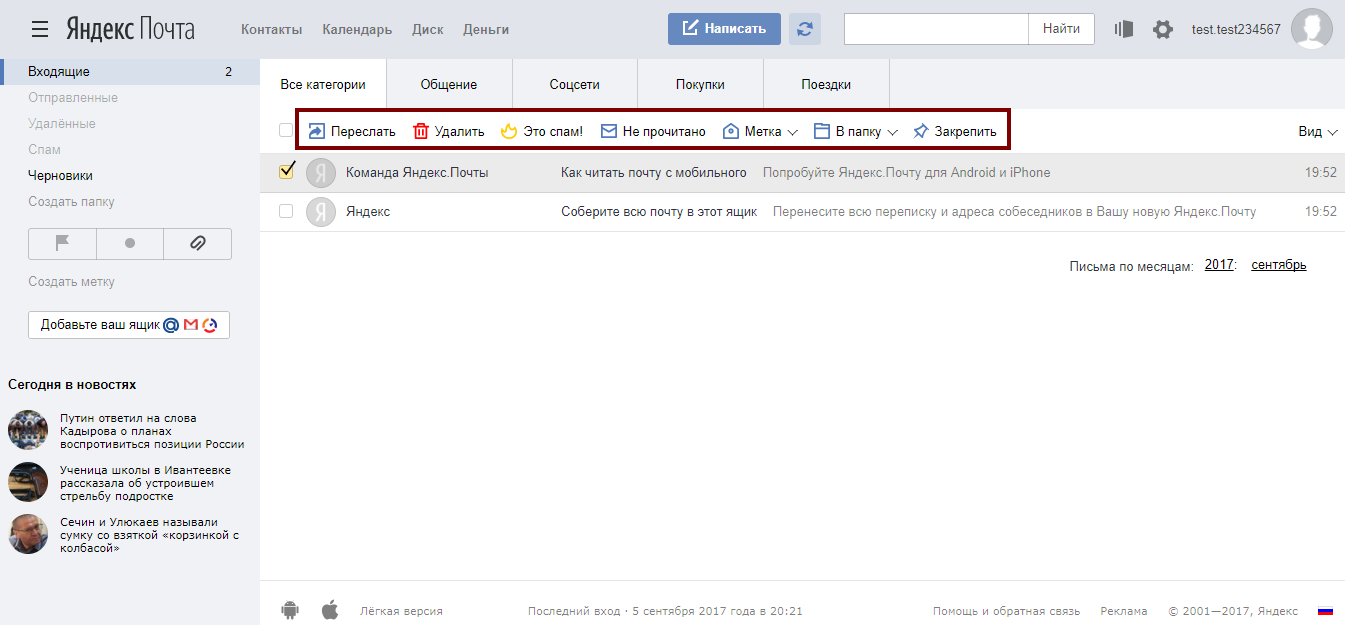This screenshot has height=625, width=1345.
Task: Click the Написать compose button
Action: 724,29
